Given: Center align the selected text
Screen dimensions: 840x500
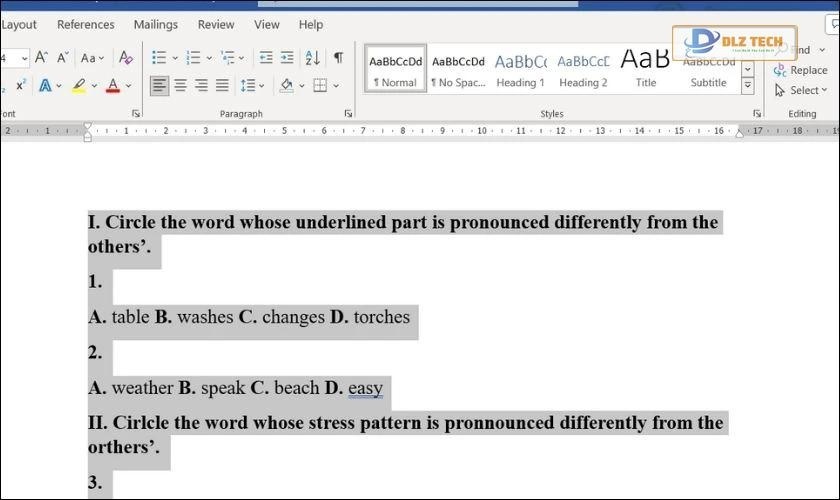Looking at the screenshot, I should pos(181,86).
